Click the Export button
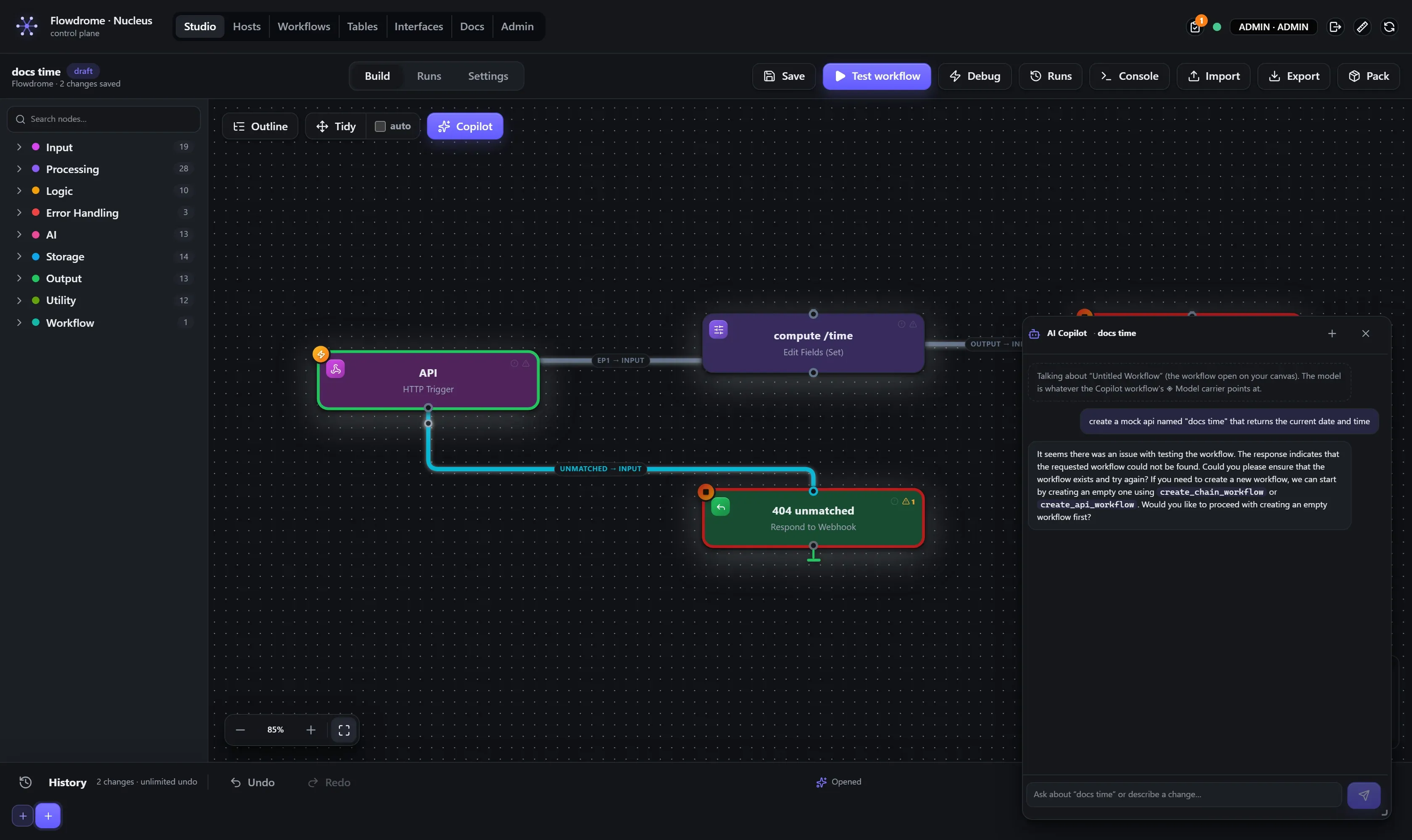Image resolution: width=1412 pixels, height=840 pixels. point(1293,76)
